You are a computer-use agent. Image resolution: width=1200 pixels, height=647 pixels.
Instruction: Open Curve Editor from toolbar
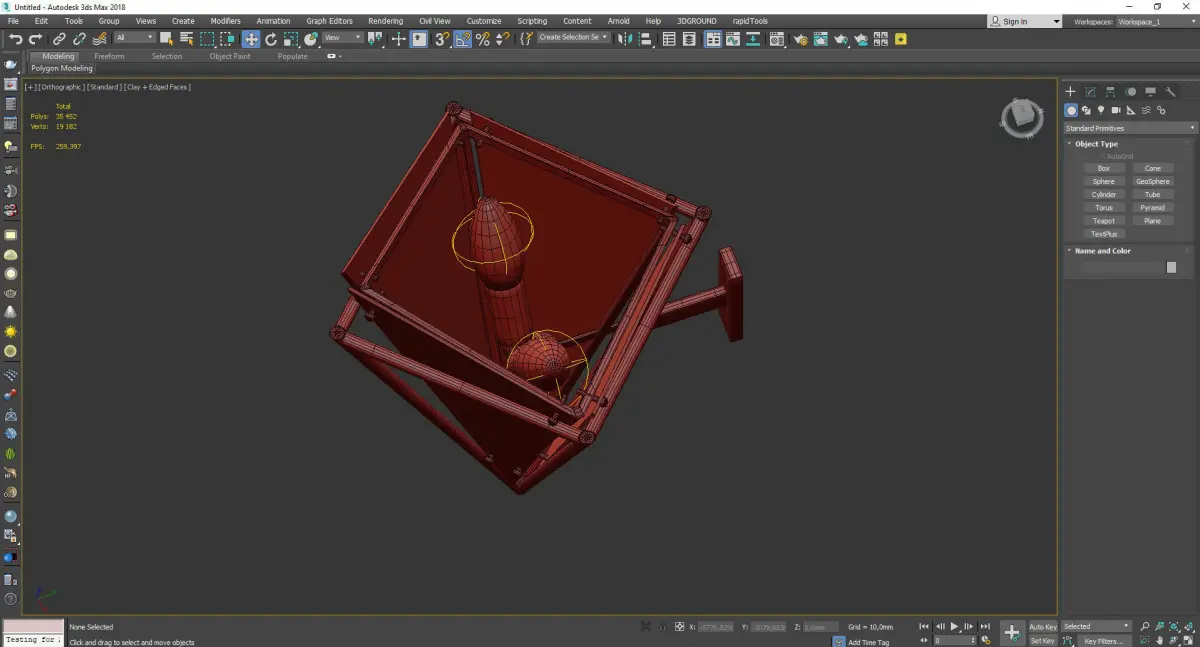[x=733, y=39]
